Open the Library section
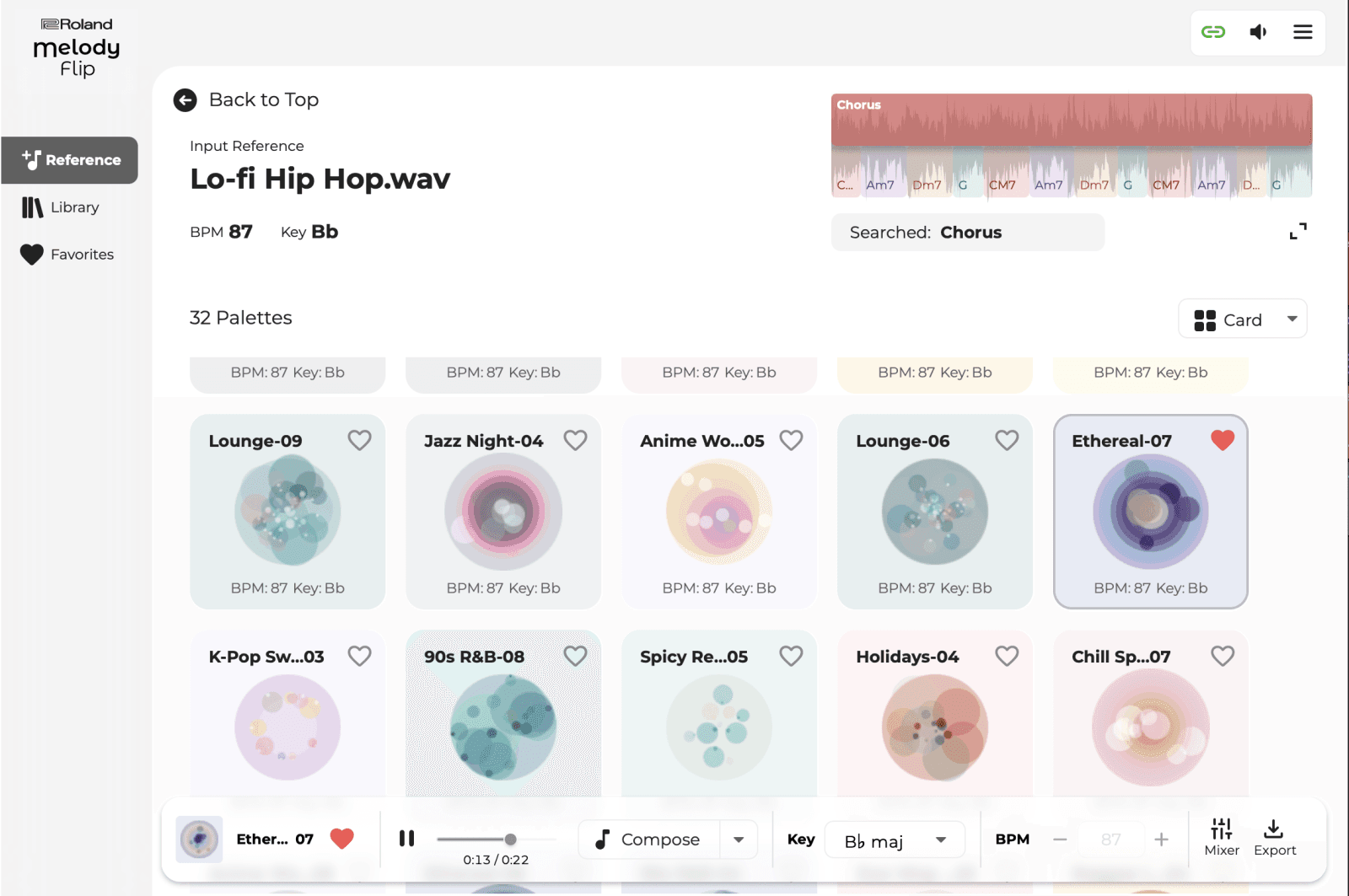 point(61,207)
